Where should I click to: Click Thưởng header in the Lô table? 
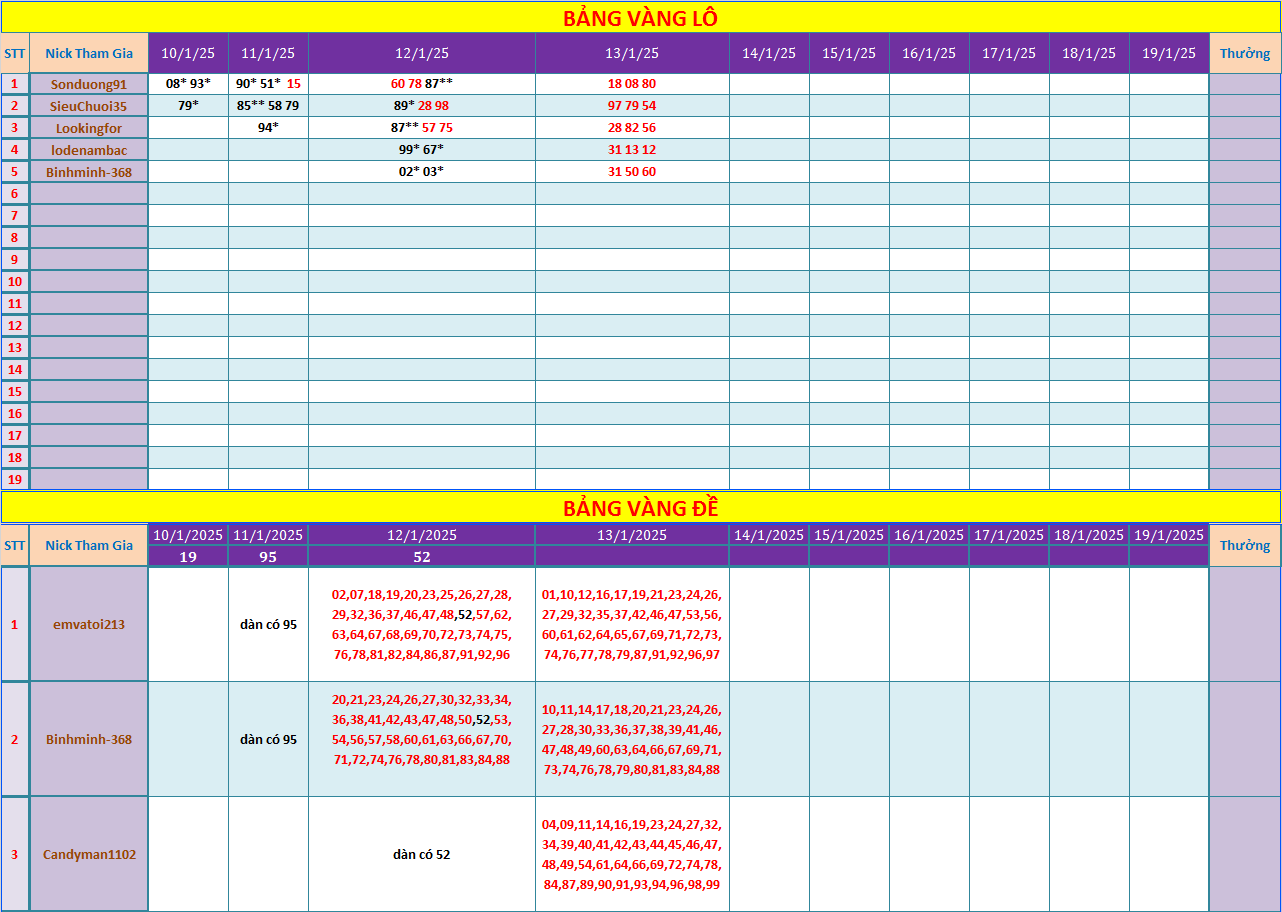(x=1245, y=53)
